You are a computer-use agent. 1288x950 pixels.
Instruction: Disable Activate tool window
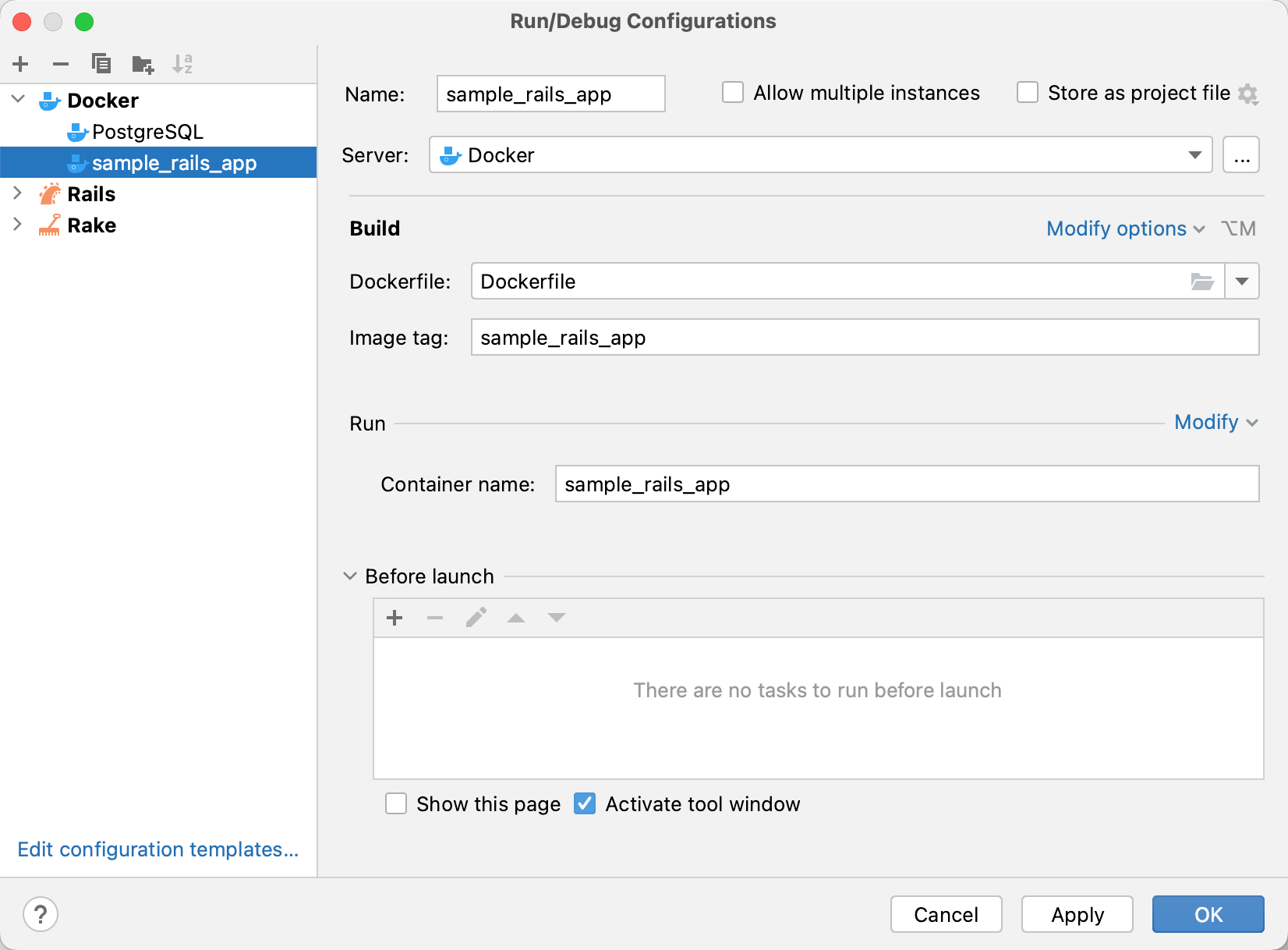[x=584, y=803]
